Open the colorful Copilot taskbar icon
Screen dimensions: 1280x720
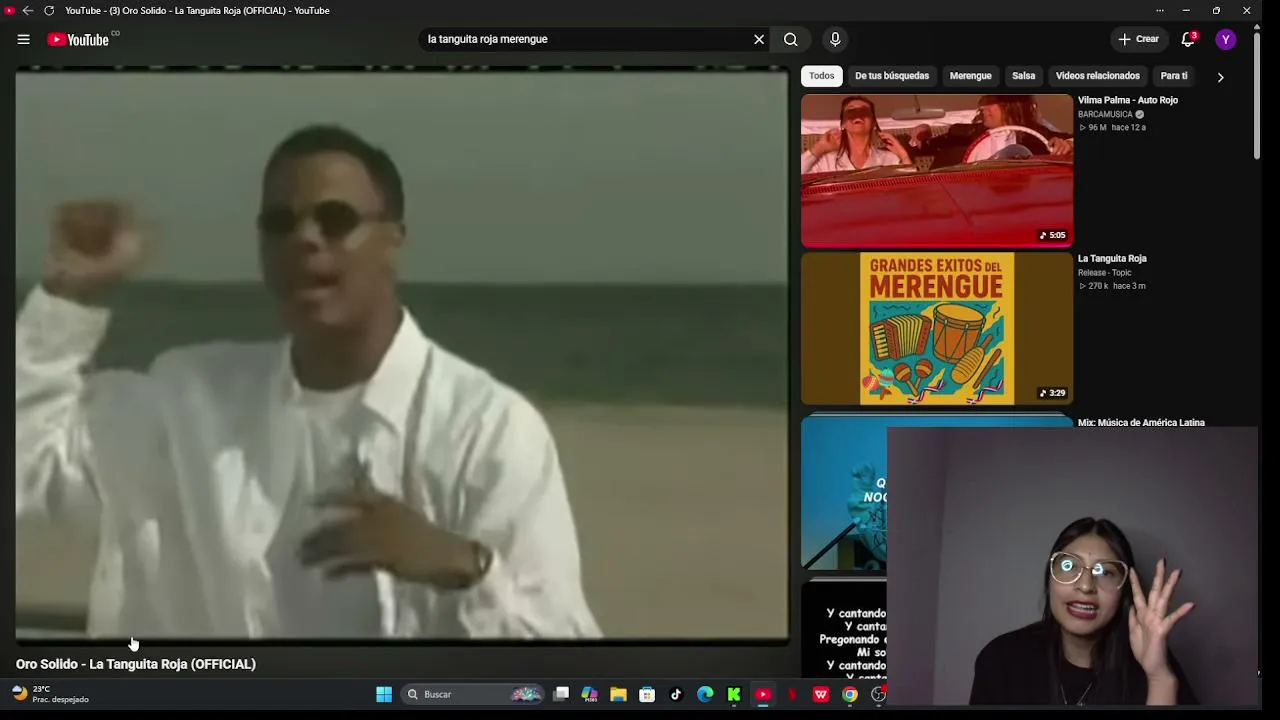pyautogui.click(x=589, y=694)
